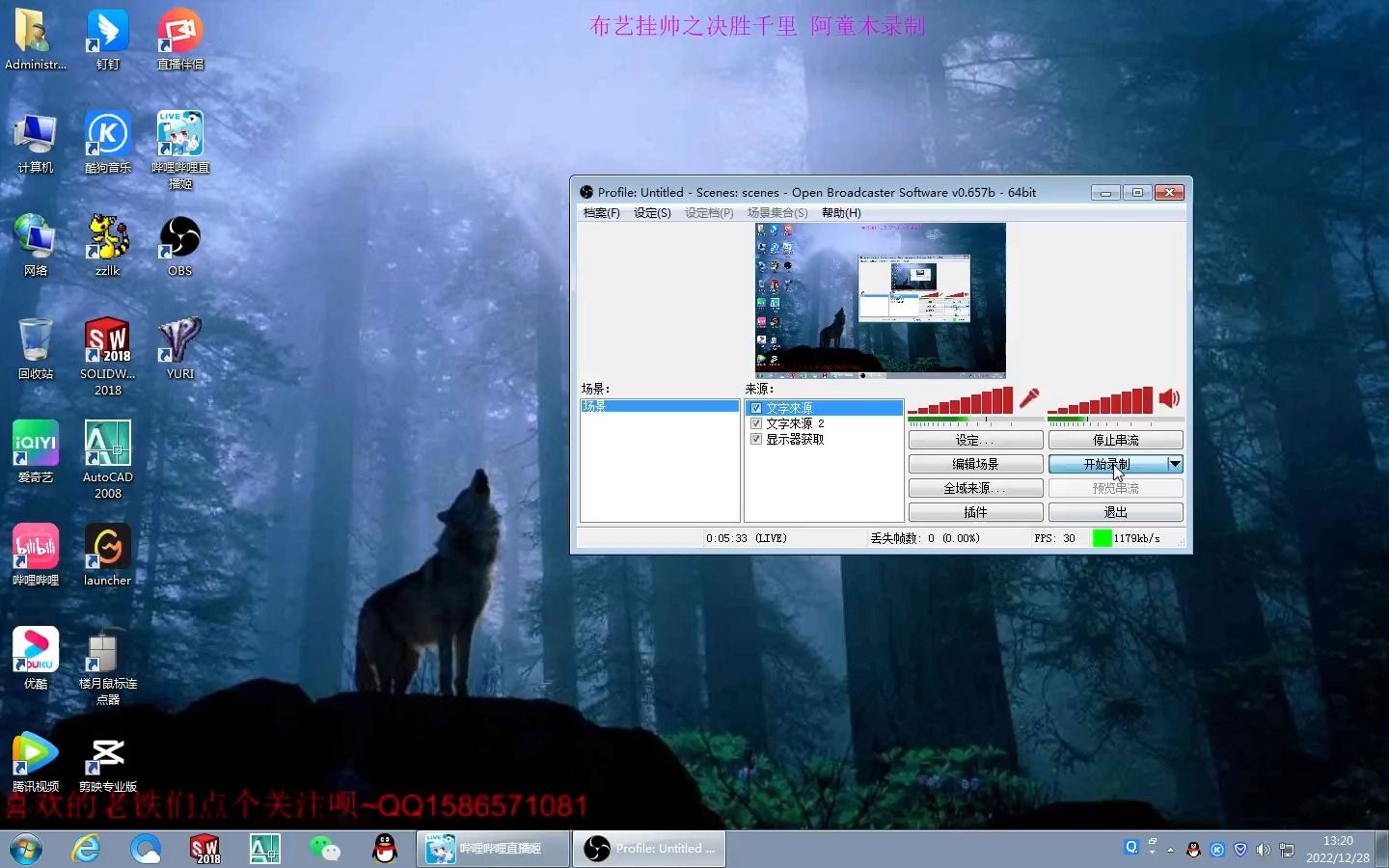Open 哔哩哔哩直播姬 desktop shortcut
The image size is (1389, 868).
(x=180, y=151)
